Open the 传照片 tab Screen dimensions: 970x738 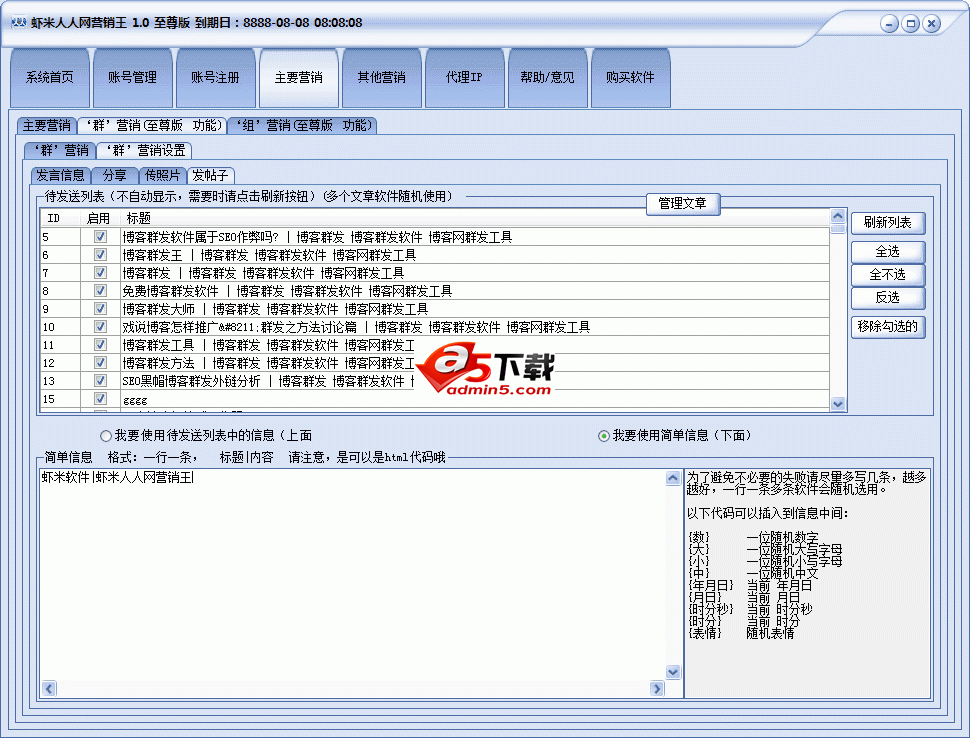click(162, 175)
